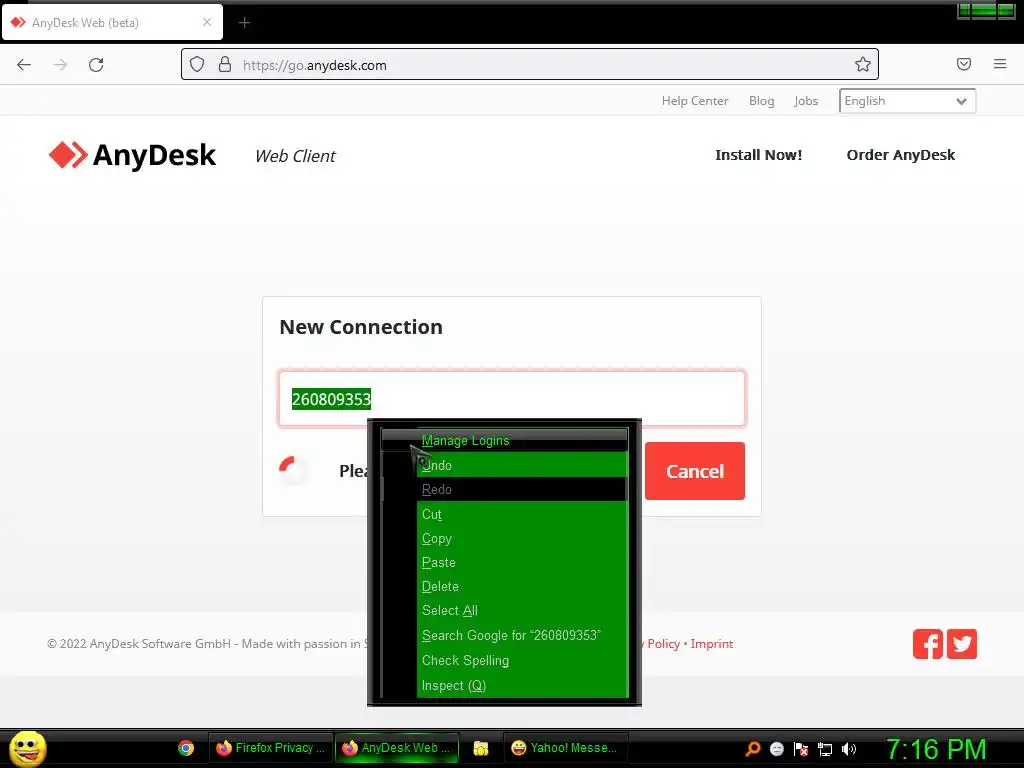The width and height of the screenshot is (1024, 768).
Task: Open the Save to Pocket icon
Action: [x=964, y=64]
